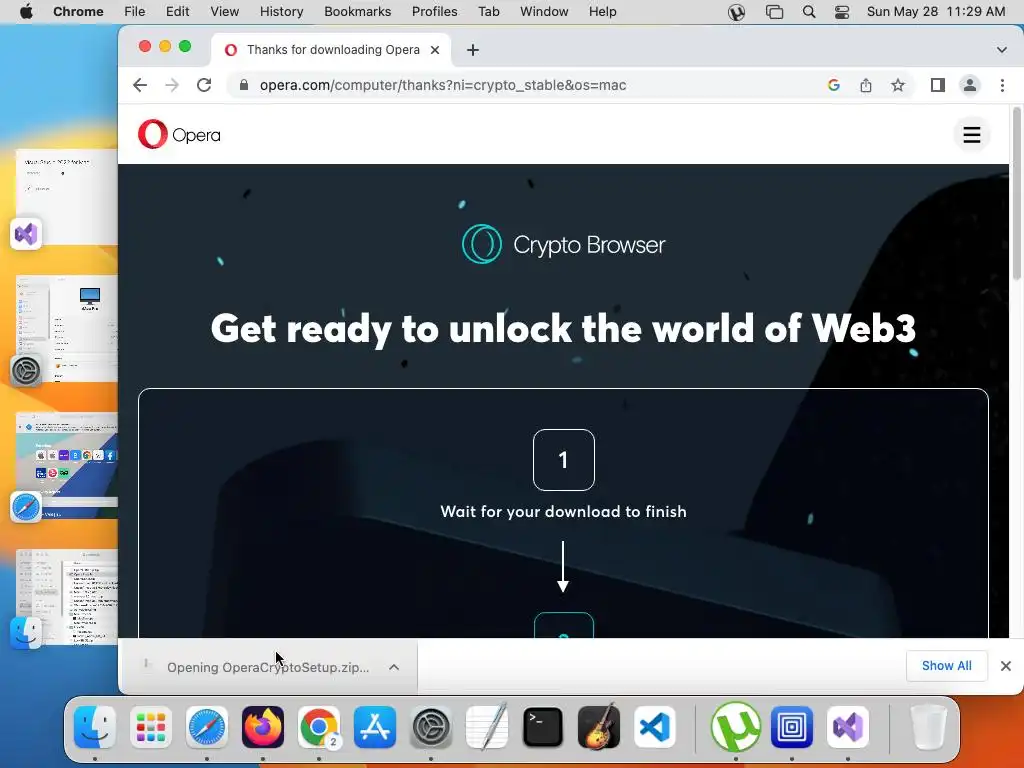This screenshot has width=1024, height=768.
Task: Open the Apple menu
Action: 26,12
